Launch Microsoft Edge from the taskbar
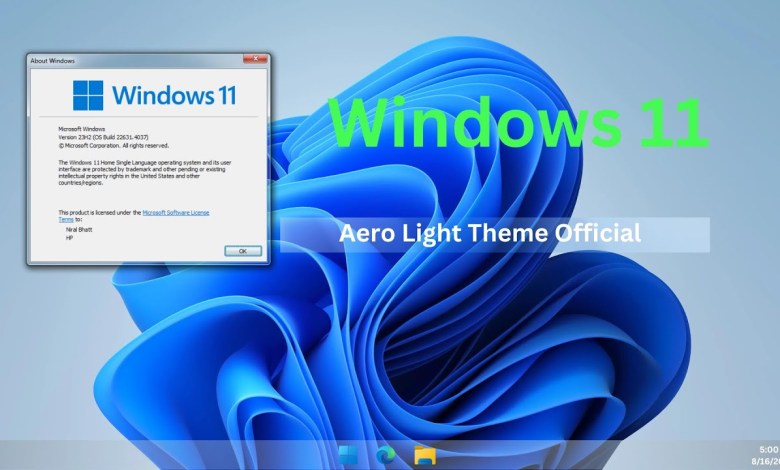Image resolution: width=780 pixels, height=470 pixels. (386, 455)
